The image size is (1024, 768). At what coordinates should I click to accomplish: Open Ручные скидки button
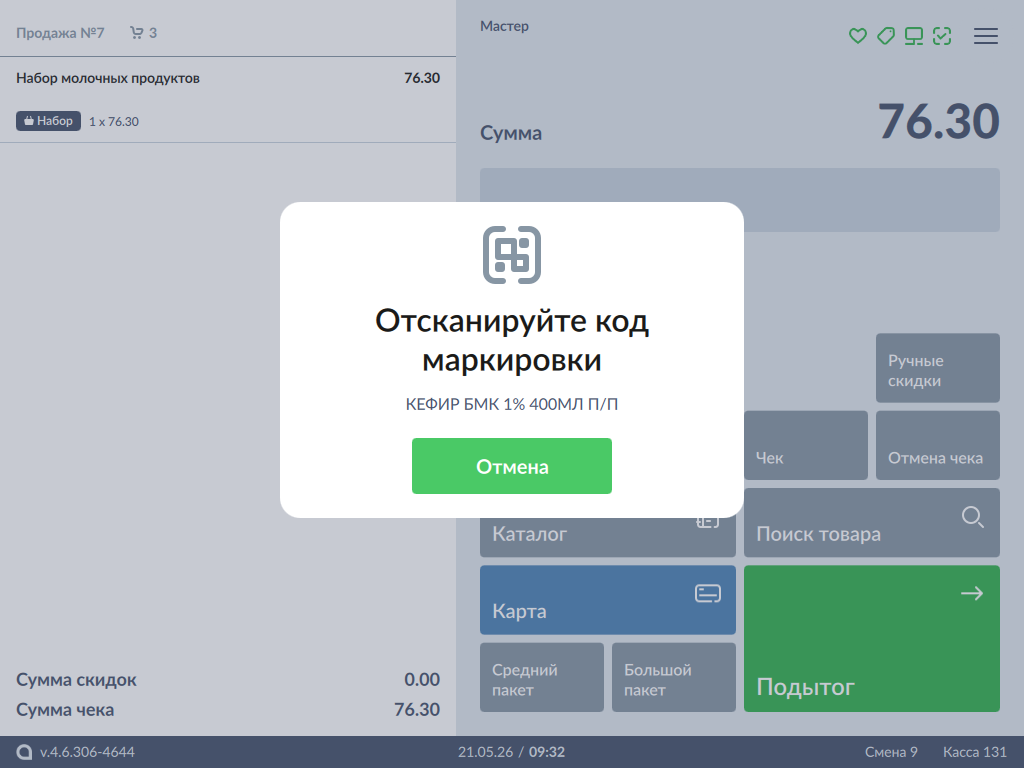click(x=937, y=368)
